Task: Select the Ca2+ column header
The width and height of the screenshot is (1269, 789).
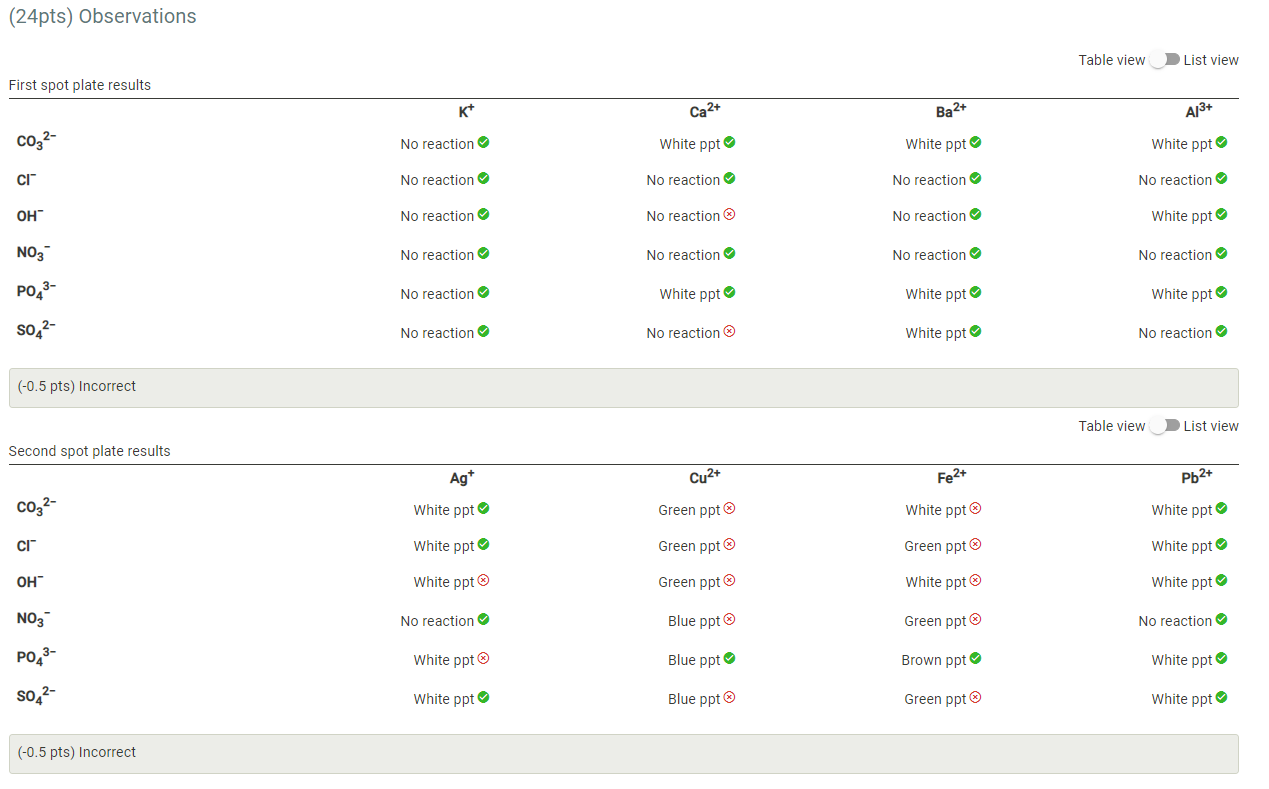Action: (x=704, y=111)
